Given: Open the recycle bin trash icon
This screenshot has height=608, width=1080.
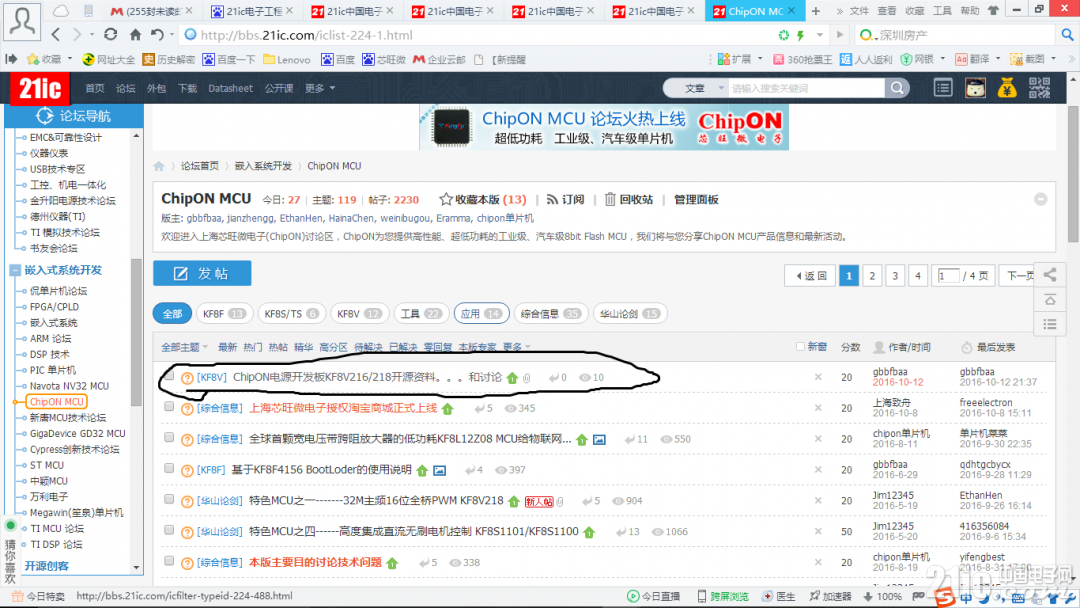Looking at the screenshot, I should point(610,200).
